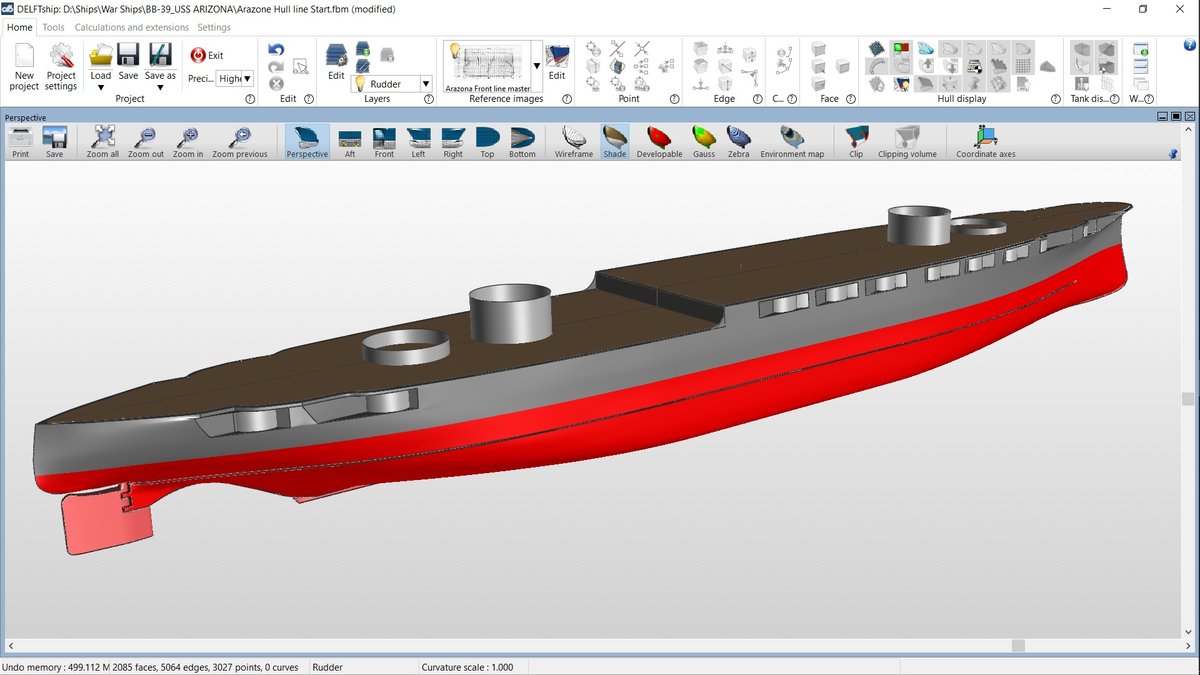Click the Exit button

click(x=207, y=55)
